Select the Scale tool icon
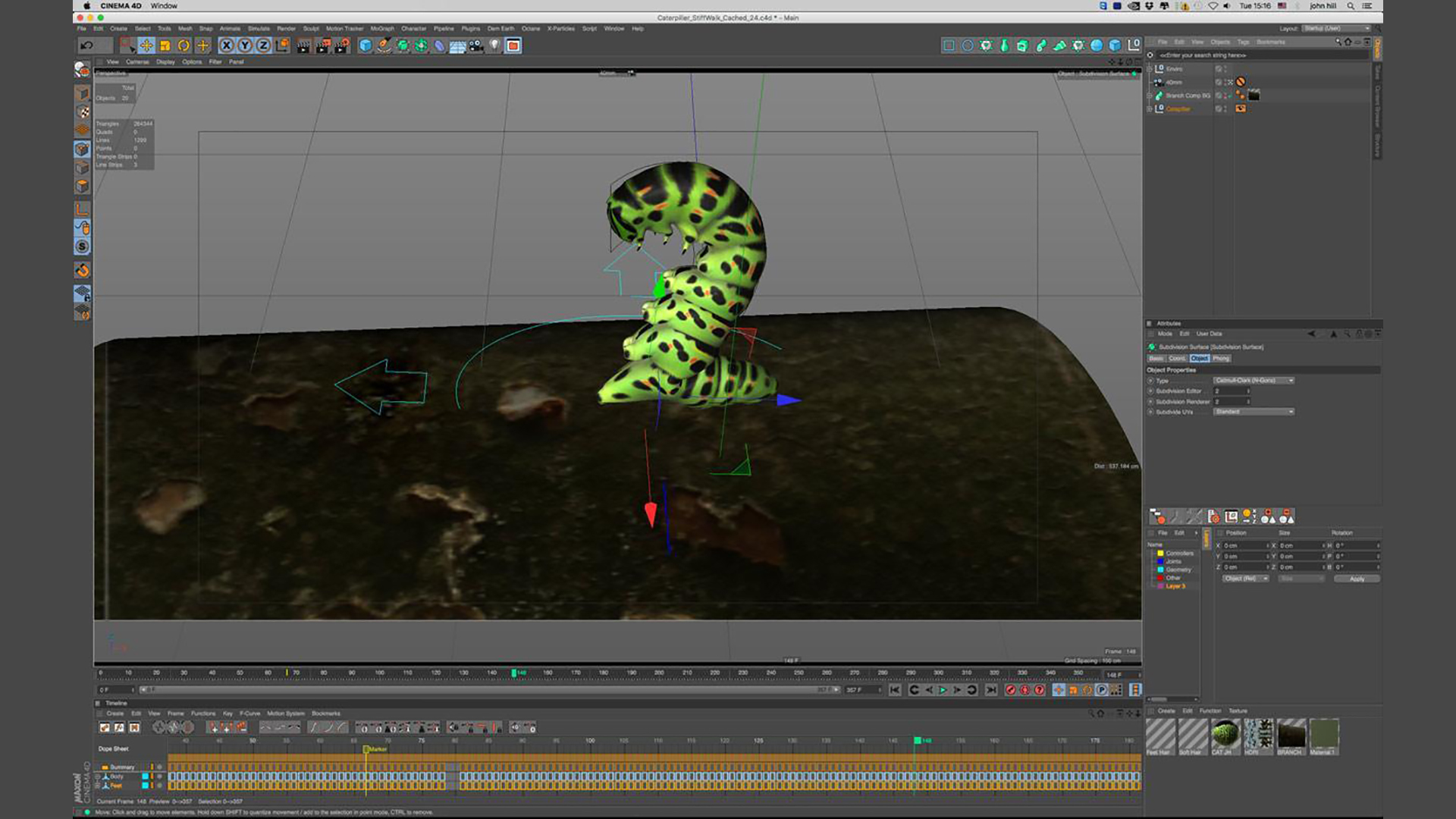 [x=165, y=45]
